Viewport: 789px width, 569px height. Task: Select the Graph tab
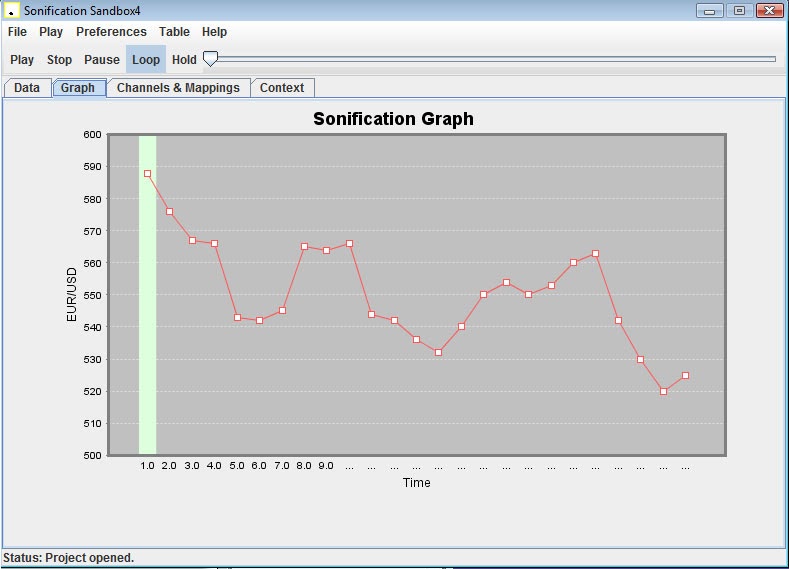point(78,88)
